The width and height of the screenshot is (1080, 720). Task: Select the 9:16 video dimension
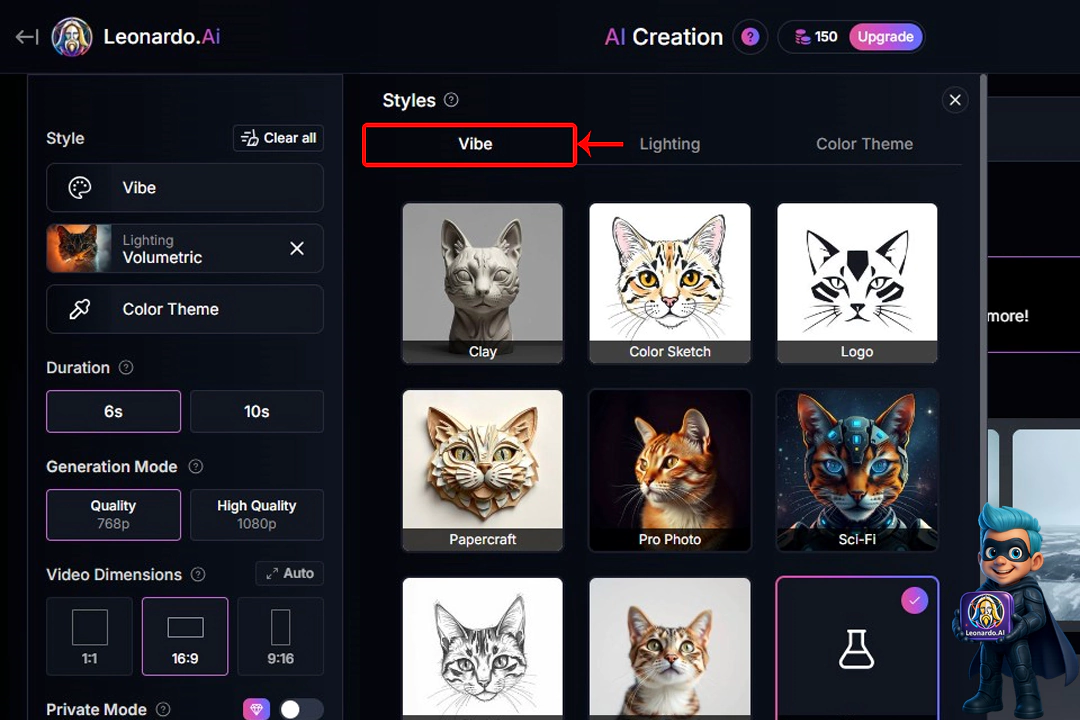[x=280, y=636]
